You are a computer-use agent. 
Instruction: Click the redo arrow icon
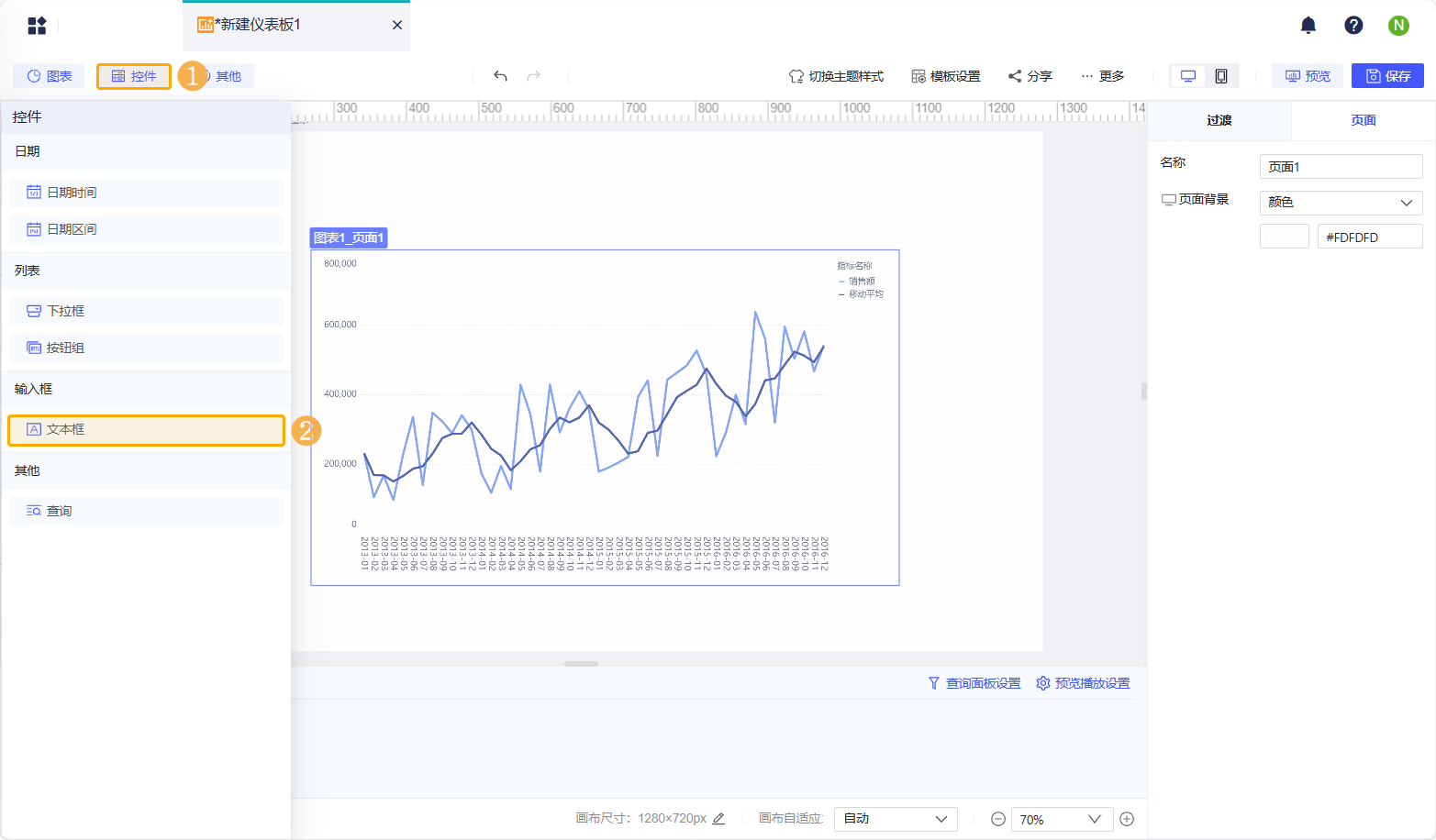click(x=533, y=76)
